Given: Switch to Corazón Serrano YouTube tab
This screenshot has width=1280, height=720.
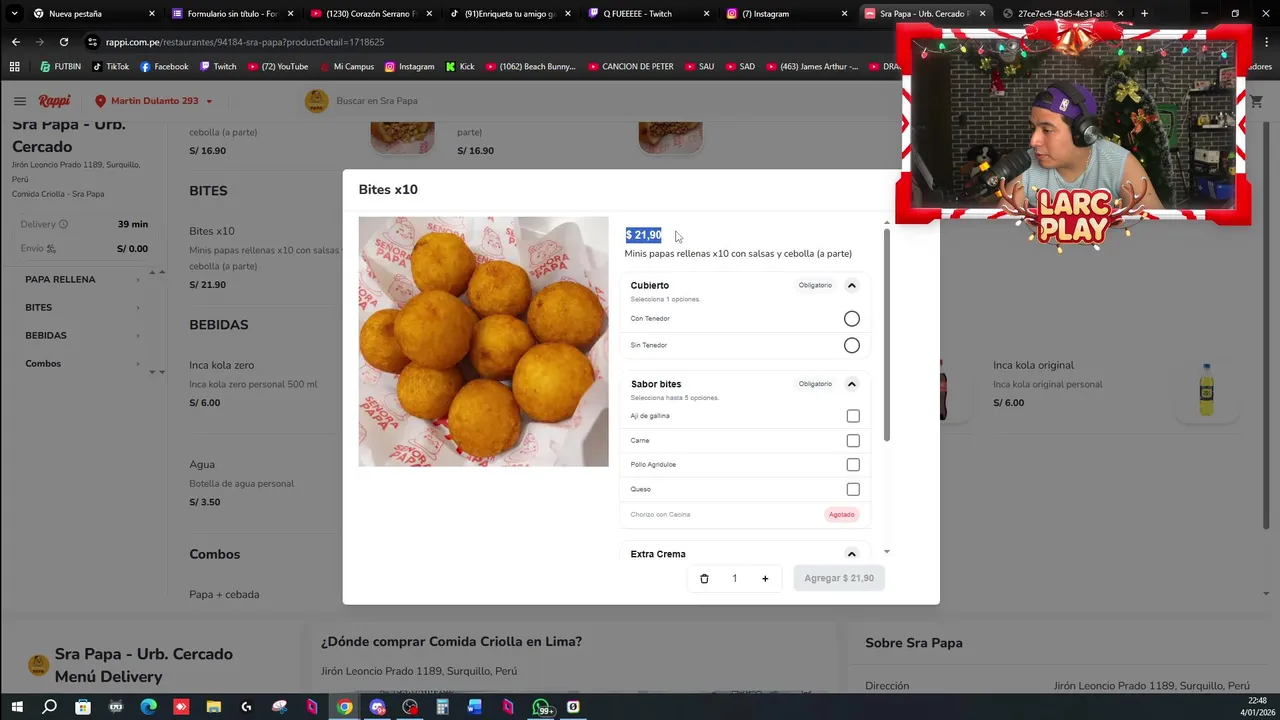Looking at the screenshot, I should coord(370,14).
